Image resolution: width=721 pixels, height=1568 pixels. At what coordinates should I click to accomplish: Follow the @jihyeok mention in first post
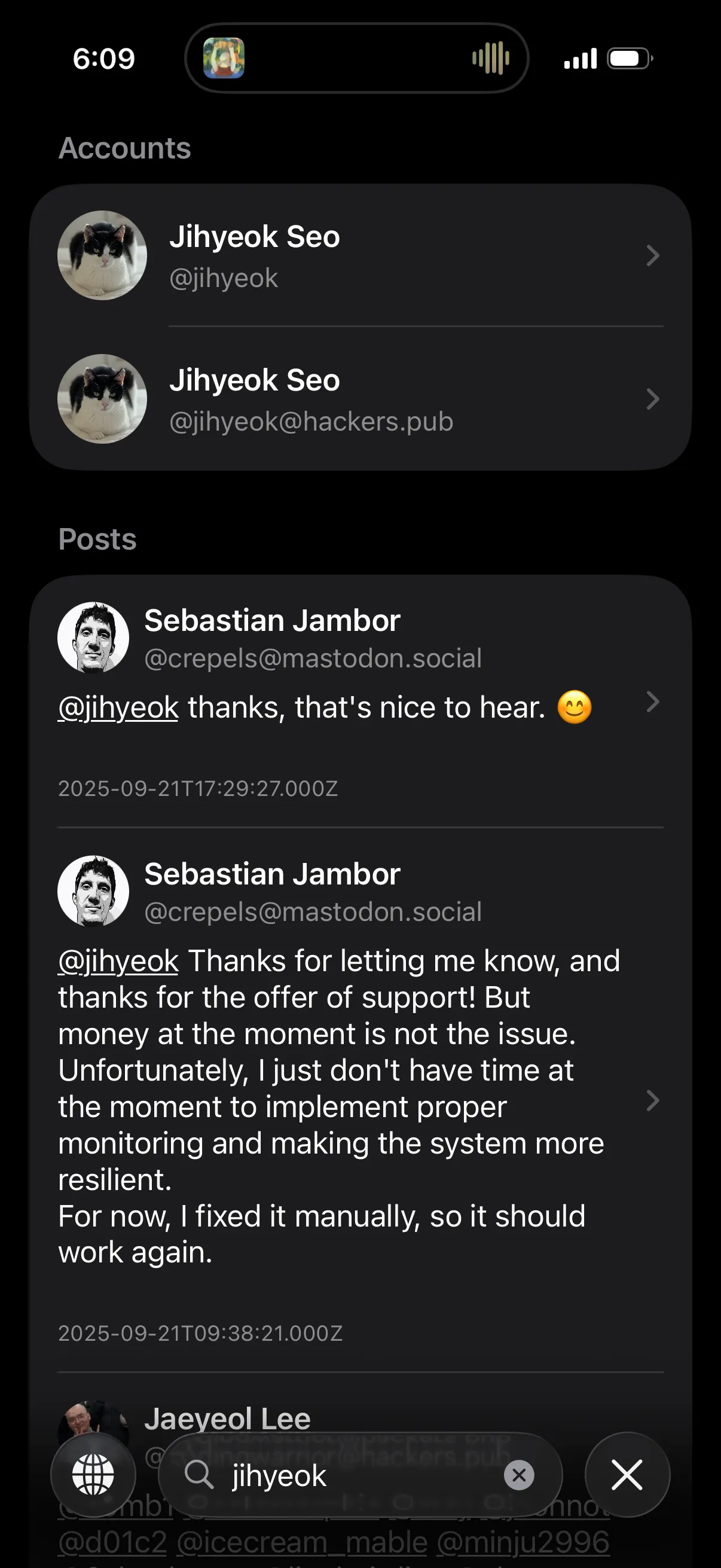(118, 708)
